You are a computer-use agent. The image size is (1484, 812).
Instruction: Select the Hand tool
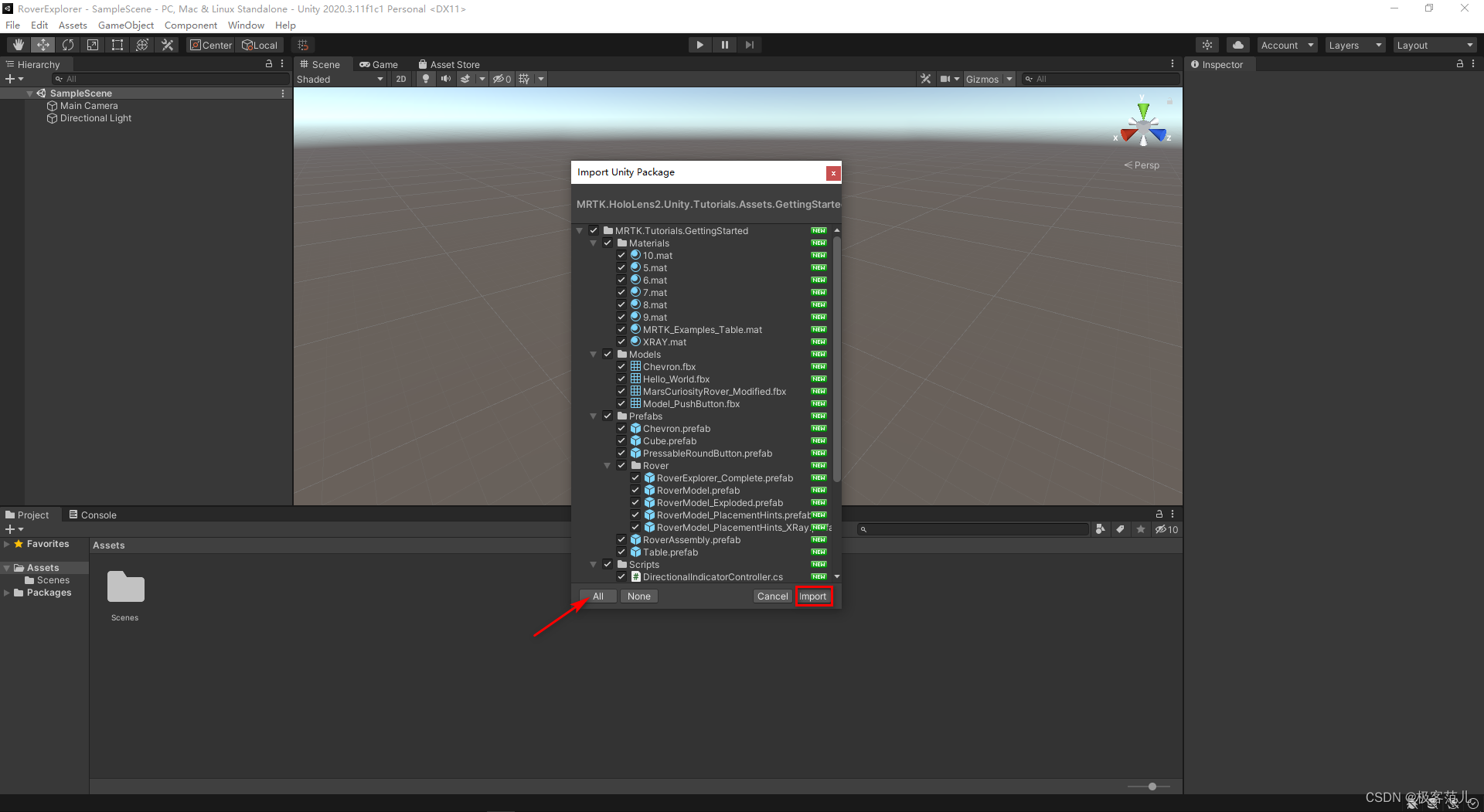coord(19,45)
